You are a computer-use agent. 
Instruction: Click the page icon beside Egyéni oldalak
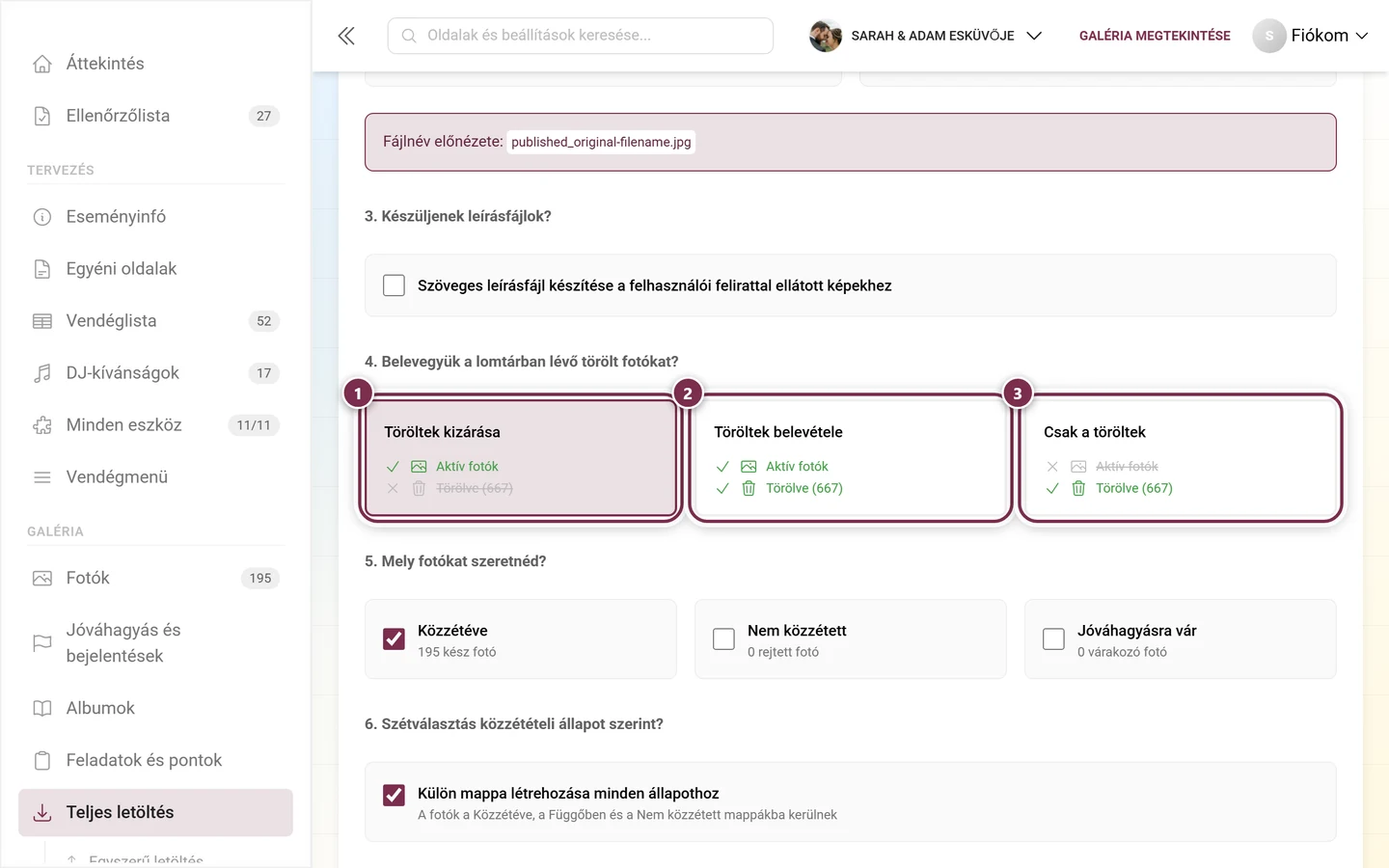point(42,269)
